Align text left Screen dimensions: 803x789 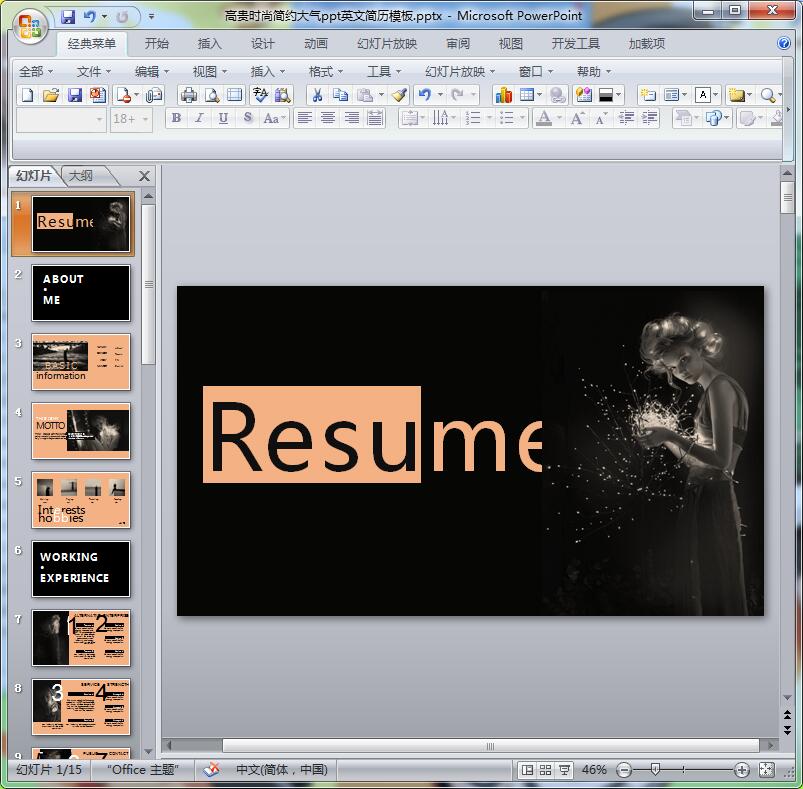(305, 119)
